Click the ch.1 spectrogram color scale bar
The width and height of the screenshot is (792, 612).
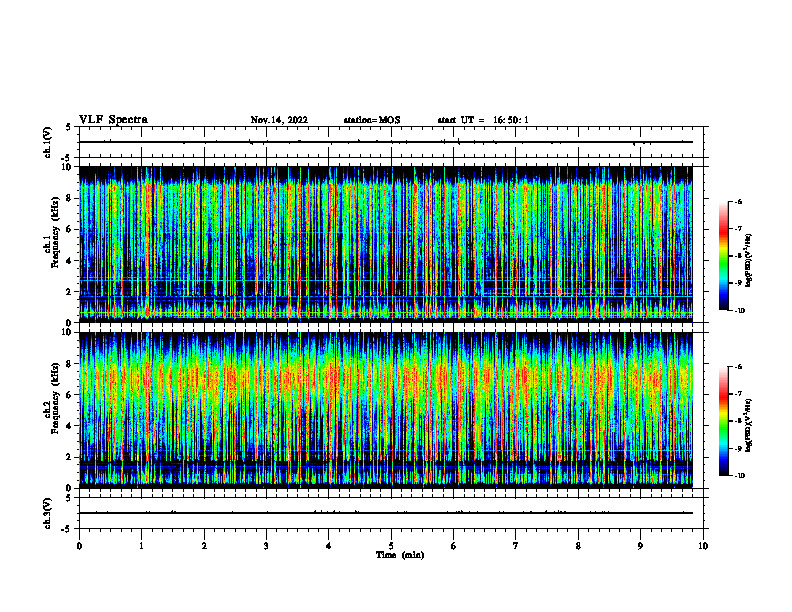pos(724,256)
